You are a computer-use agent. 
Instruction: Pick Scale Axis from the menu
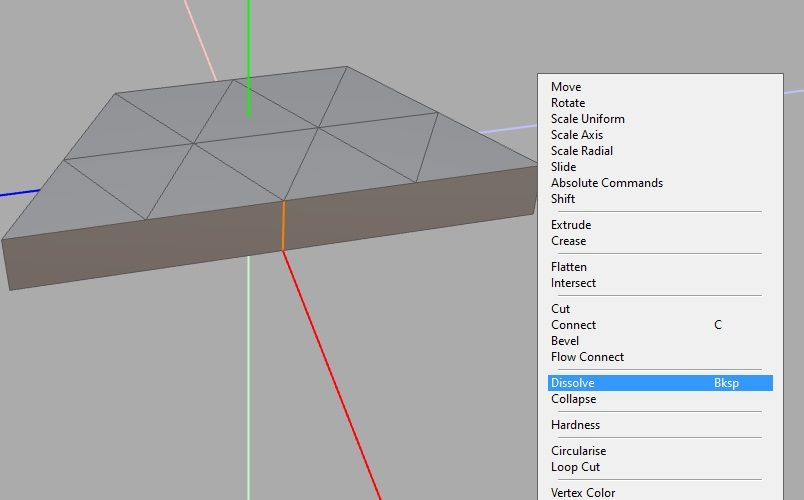coord(577,135)
